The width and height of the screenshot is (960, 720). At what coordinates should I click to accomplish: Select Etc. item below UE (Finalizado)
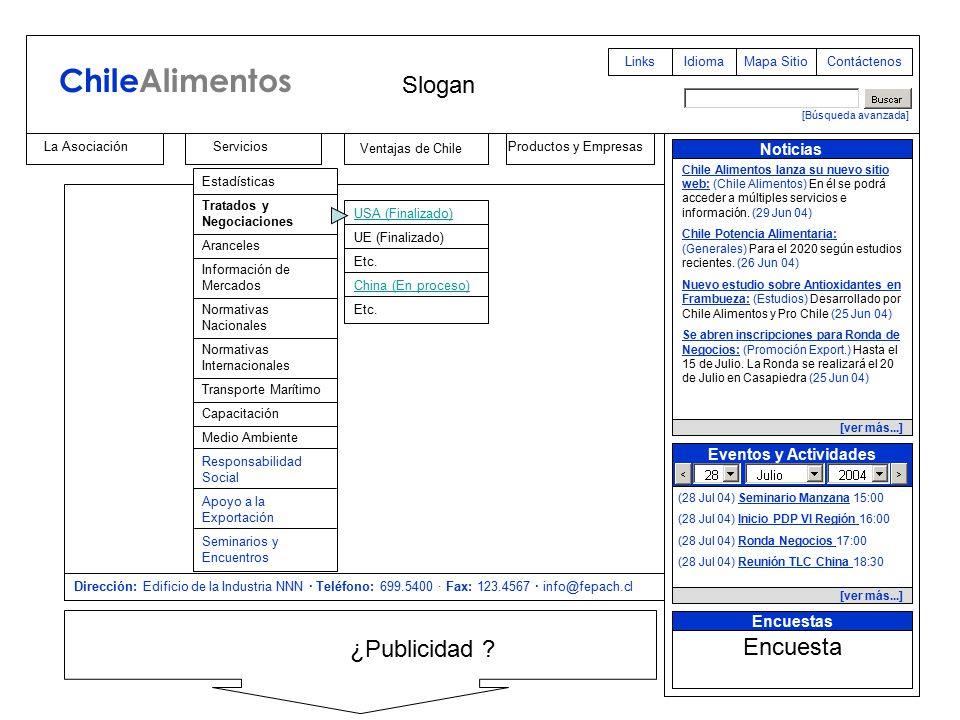click(416, 261)
